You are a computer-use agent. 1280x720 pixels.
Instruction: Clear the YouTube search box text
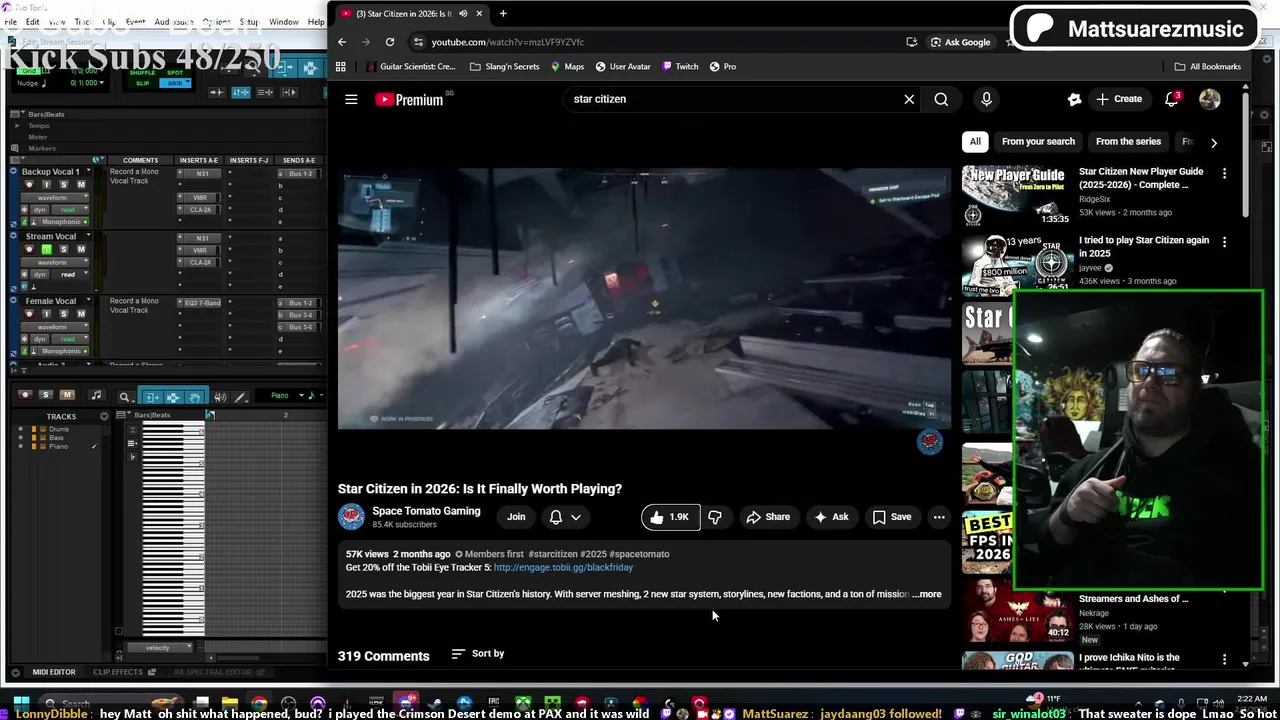coord(909,99)
